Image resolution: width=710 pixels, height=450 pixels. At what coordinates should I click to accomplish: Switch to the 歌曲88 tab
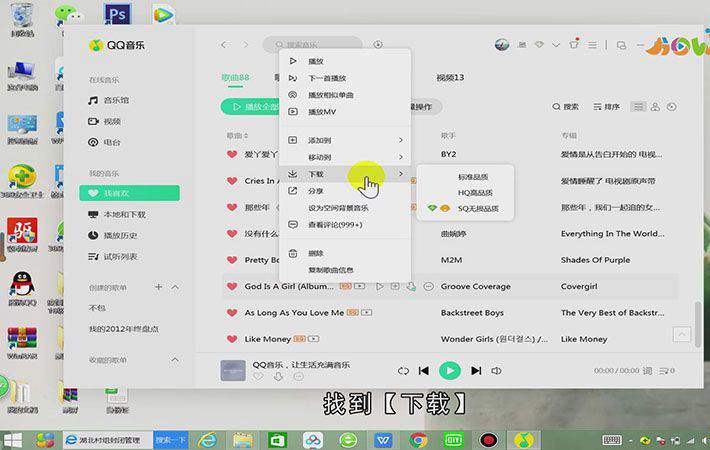point(235,77)
